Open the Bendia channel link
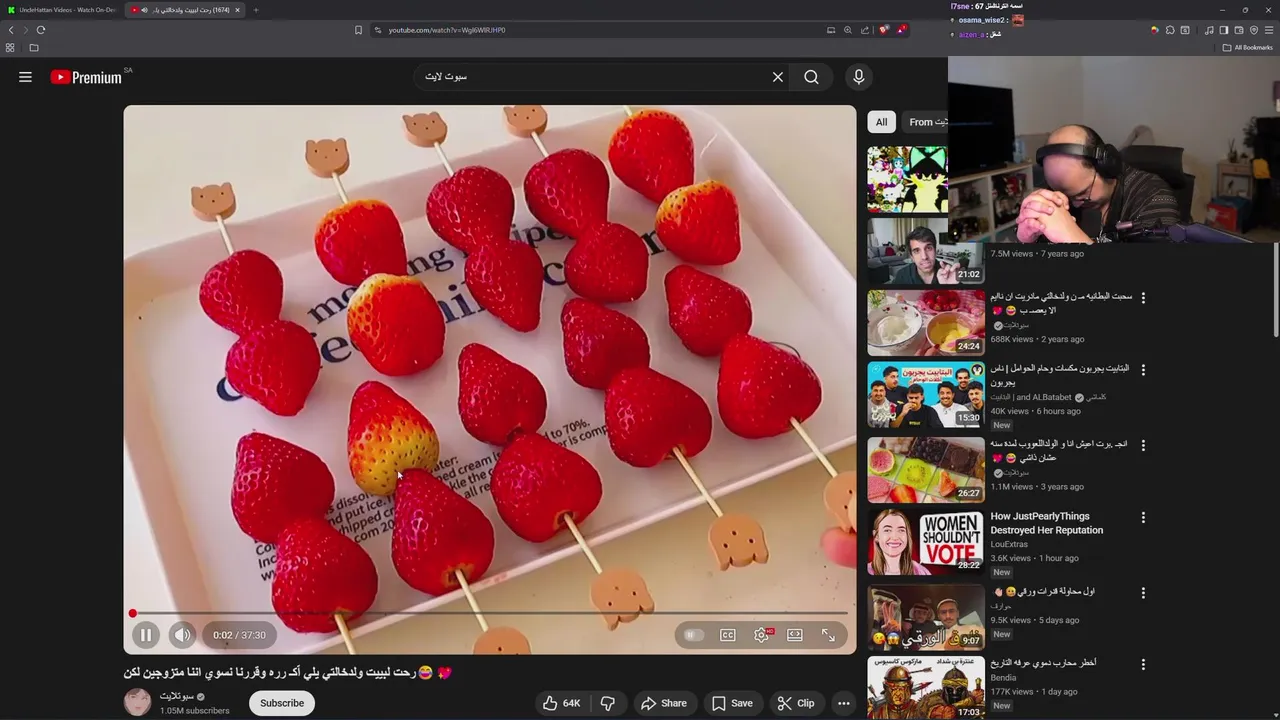This screenshot has width=1280, height=720. 1003,678
